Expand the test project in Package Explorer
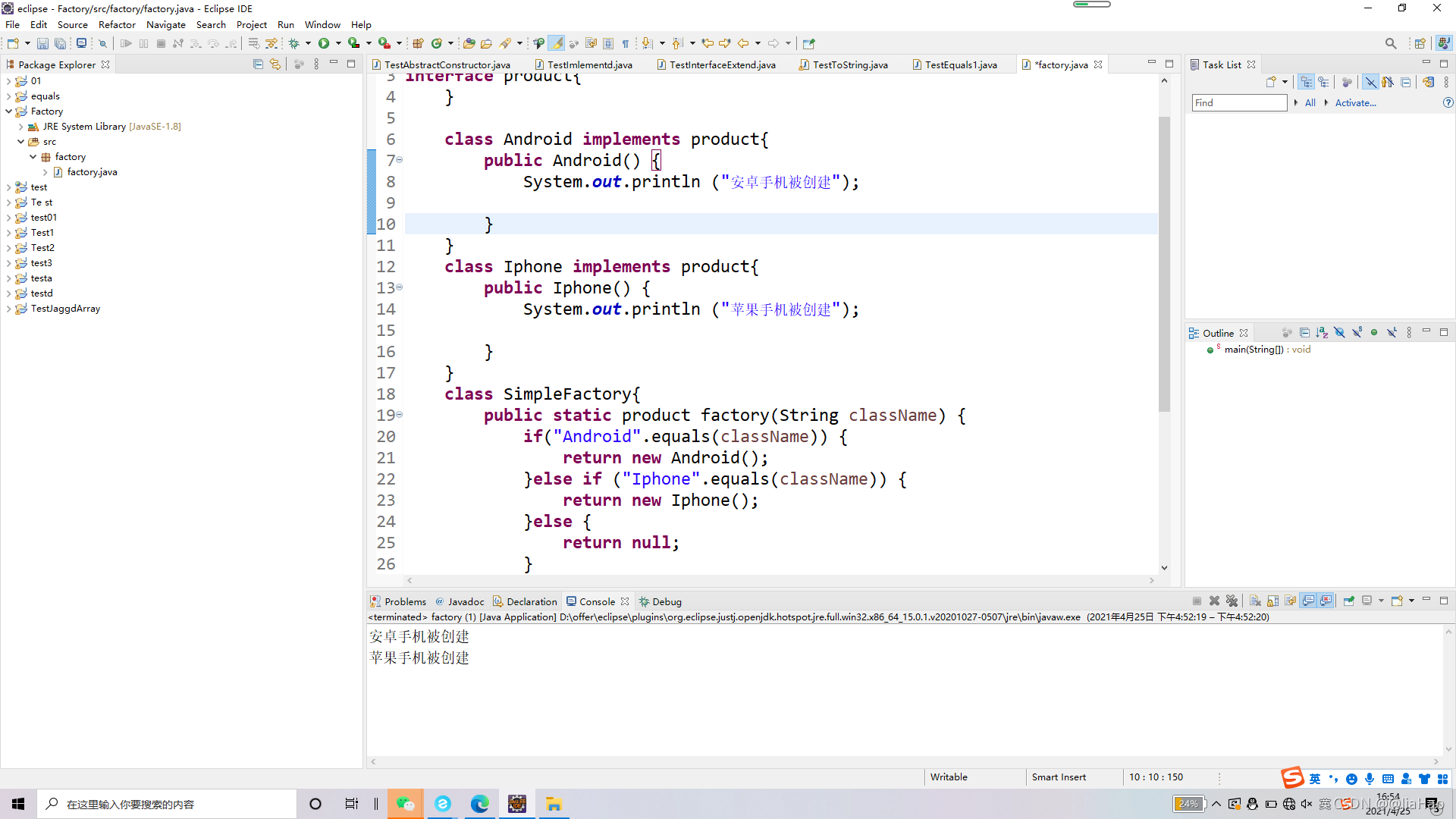This screenshot has height=819, width=1456. point(8,187)
